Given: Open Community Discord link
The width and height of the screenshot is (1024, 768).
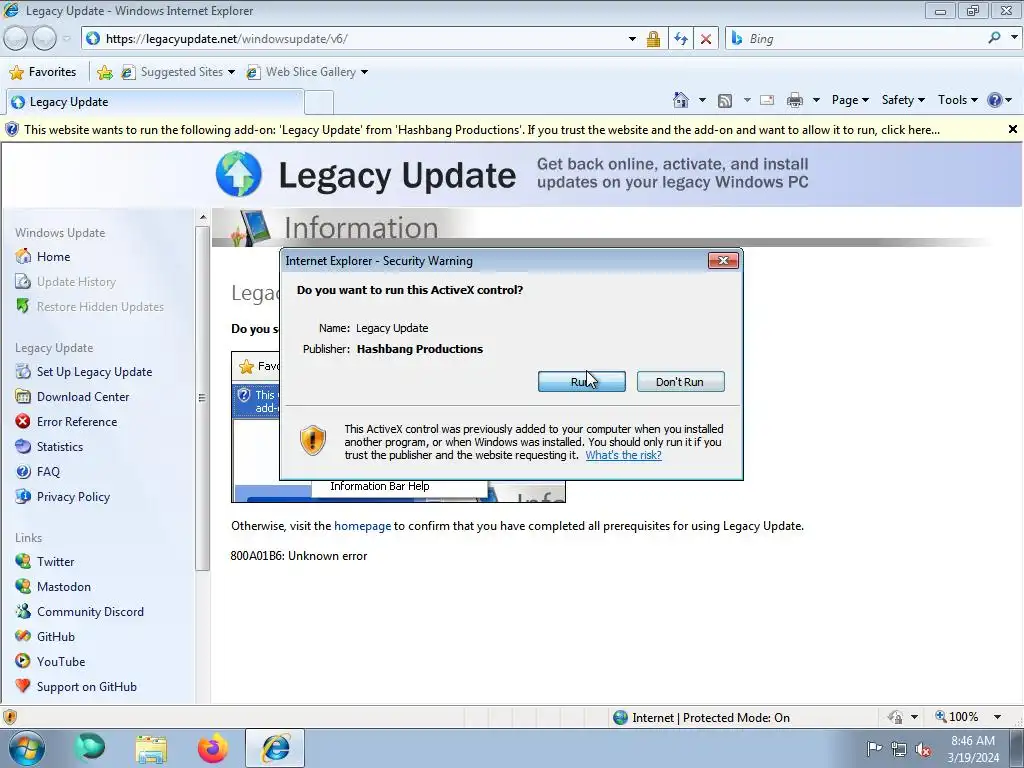Looking at the screenshot, I should 90,611.
